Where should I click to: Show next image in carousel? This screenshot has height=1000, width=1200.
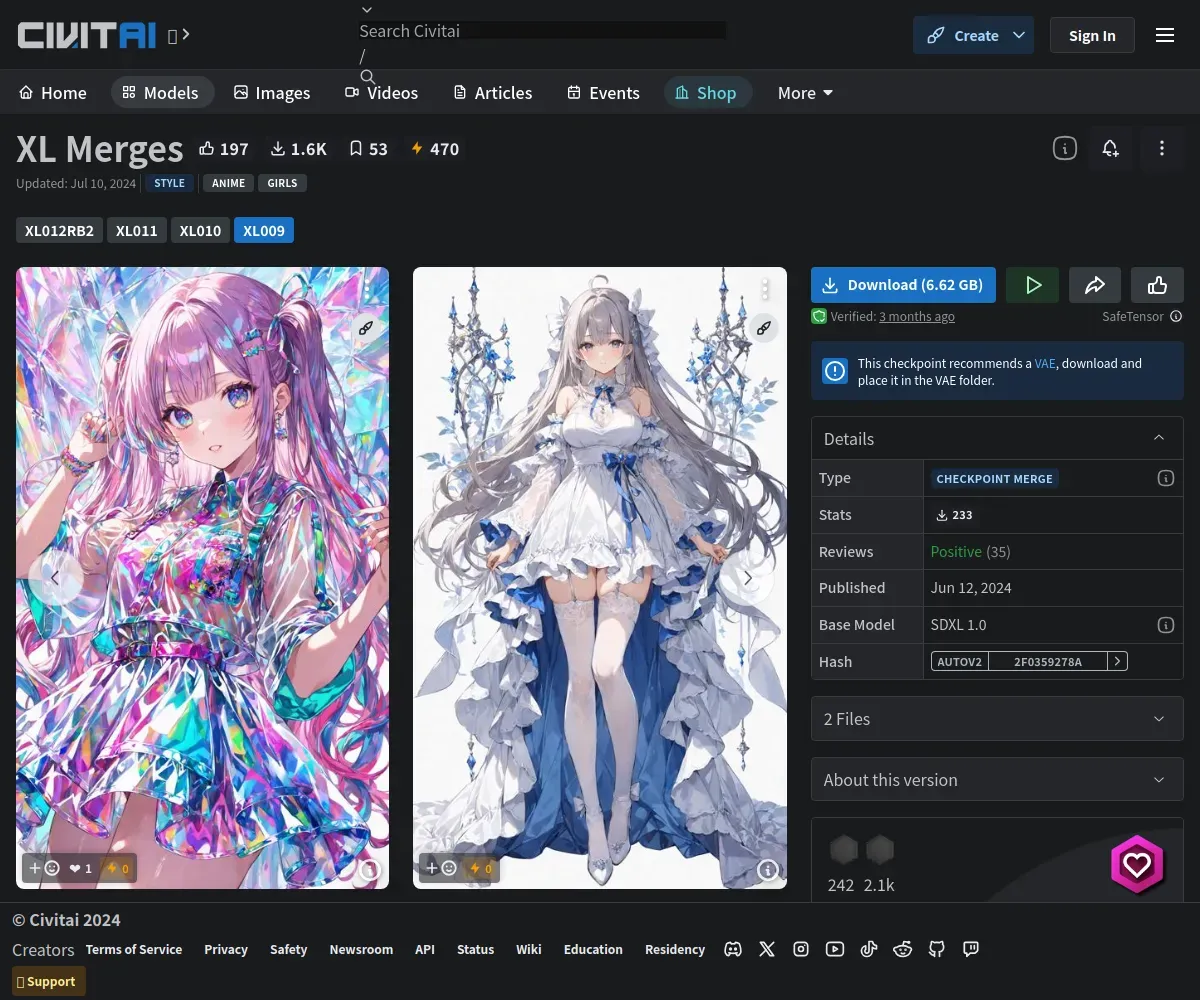click(747, 578)
